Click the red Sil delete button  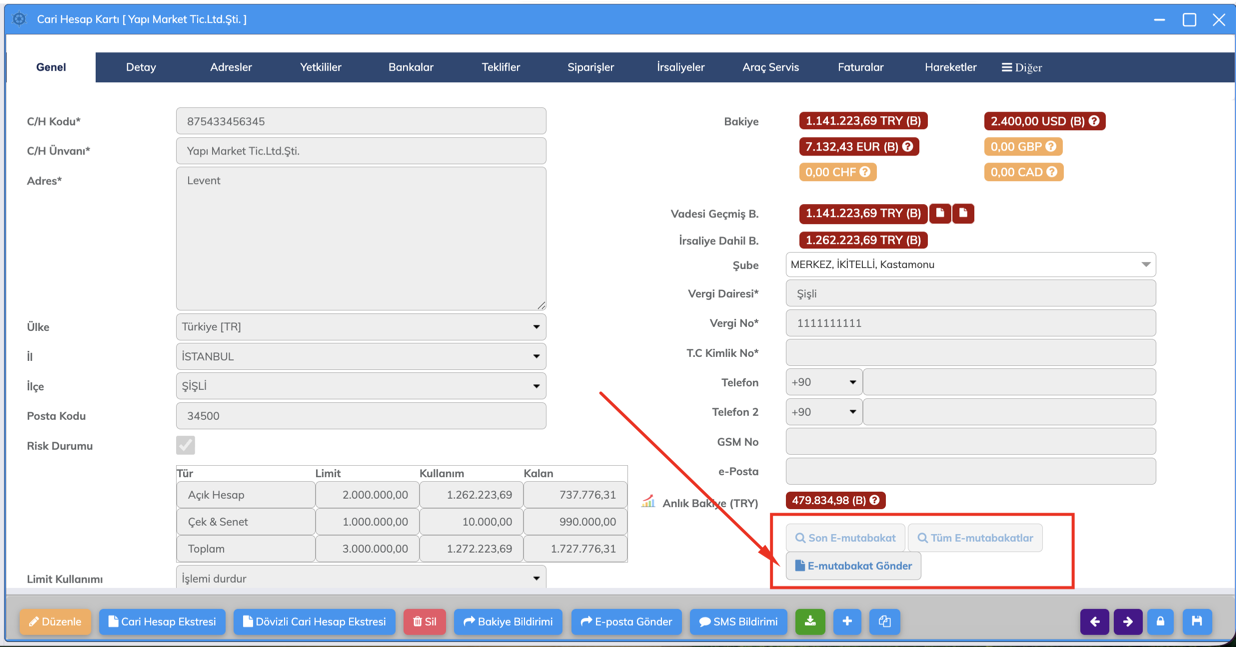425,622
